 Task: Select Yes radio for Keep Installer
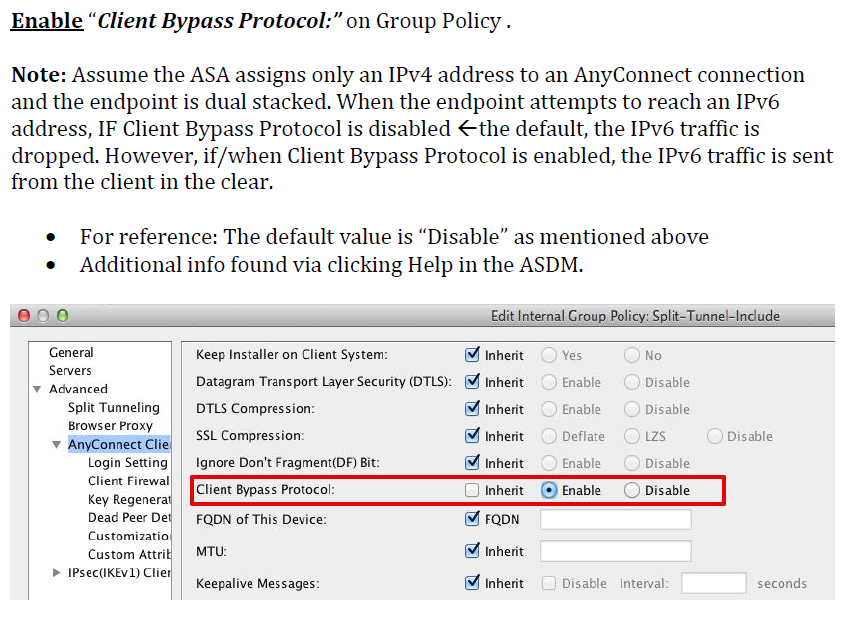click(x=549, y=355)
